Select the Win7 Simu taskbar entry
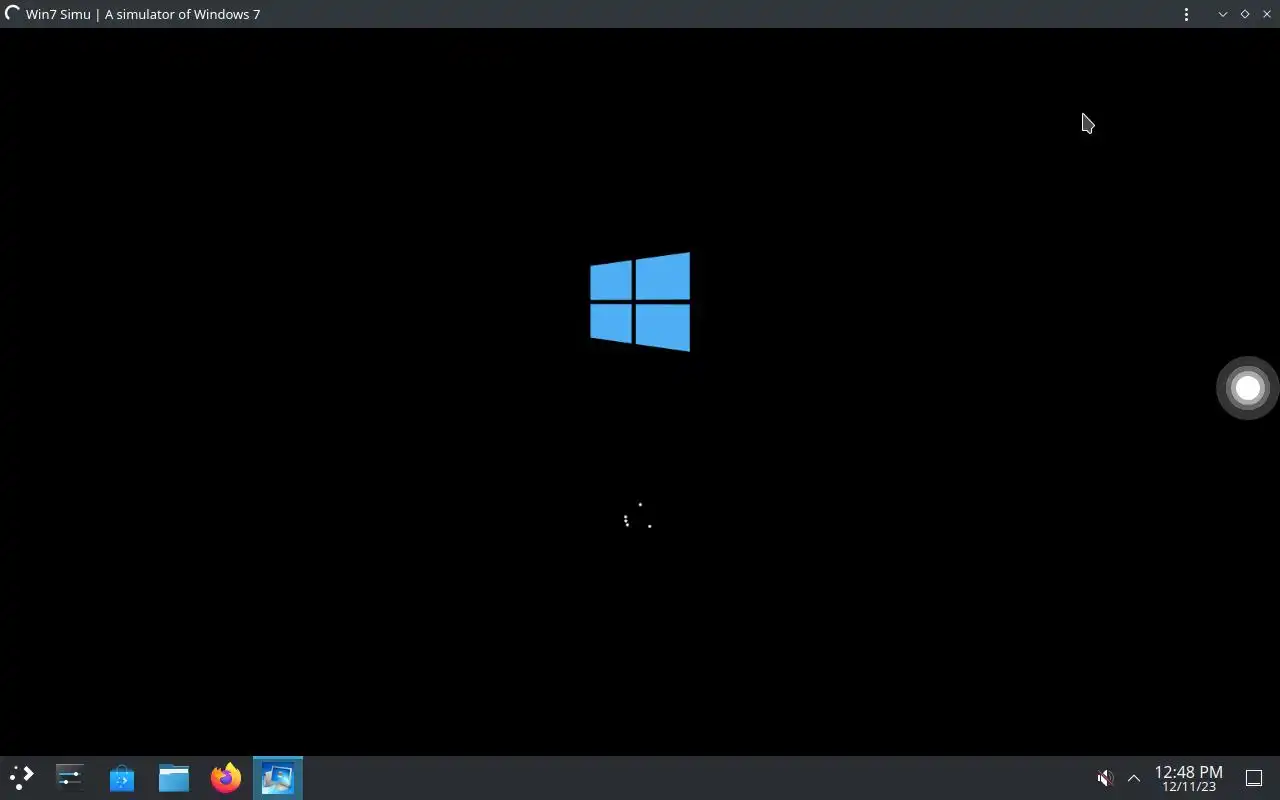 coord(278,777)
